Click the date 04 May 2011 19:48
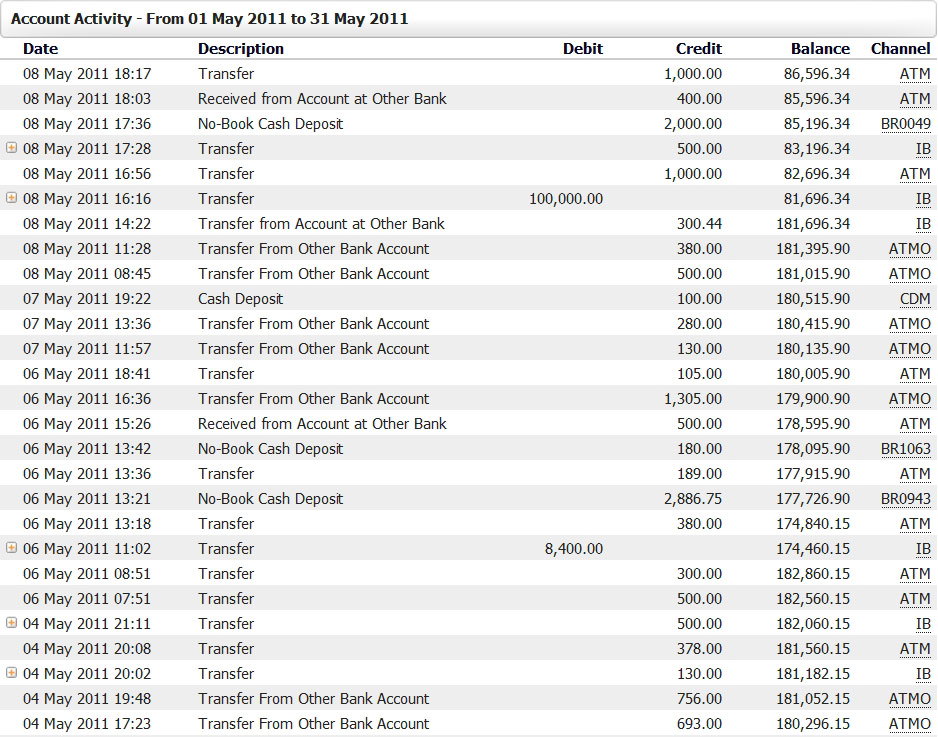 pos(87,699)
